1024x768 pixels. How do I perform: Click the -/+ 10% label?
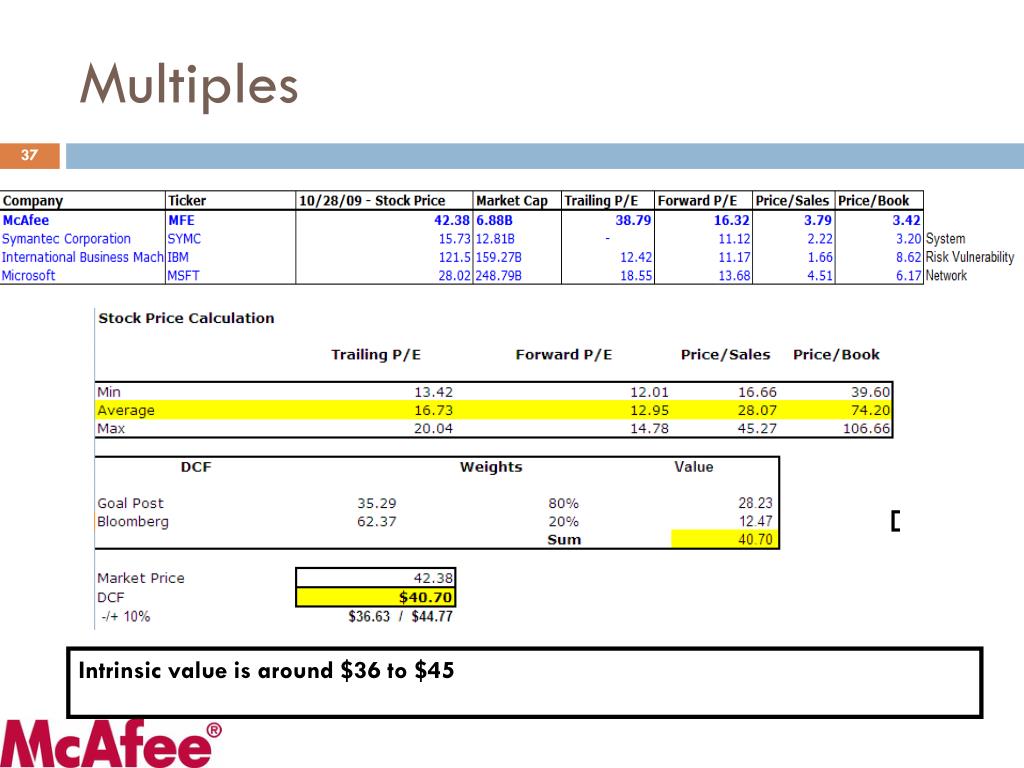[125, 616]
